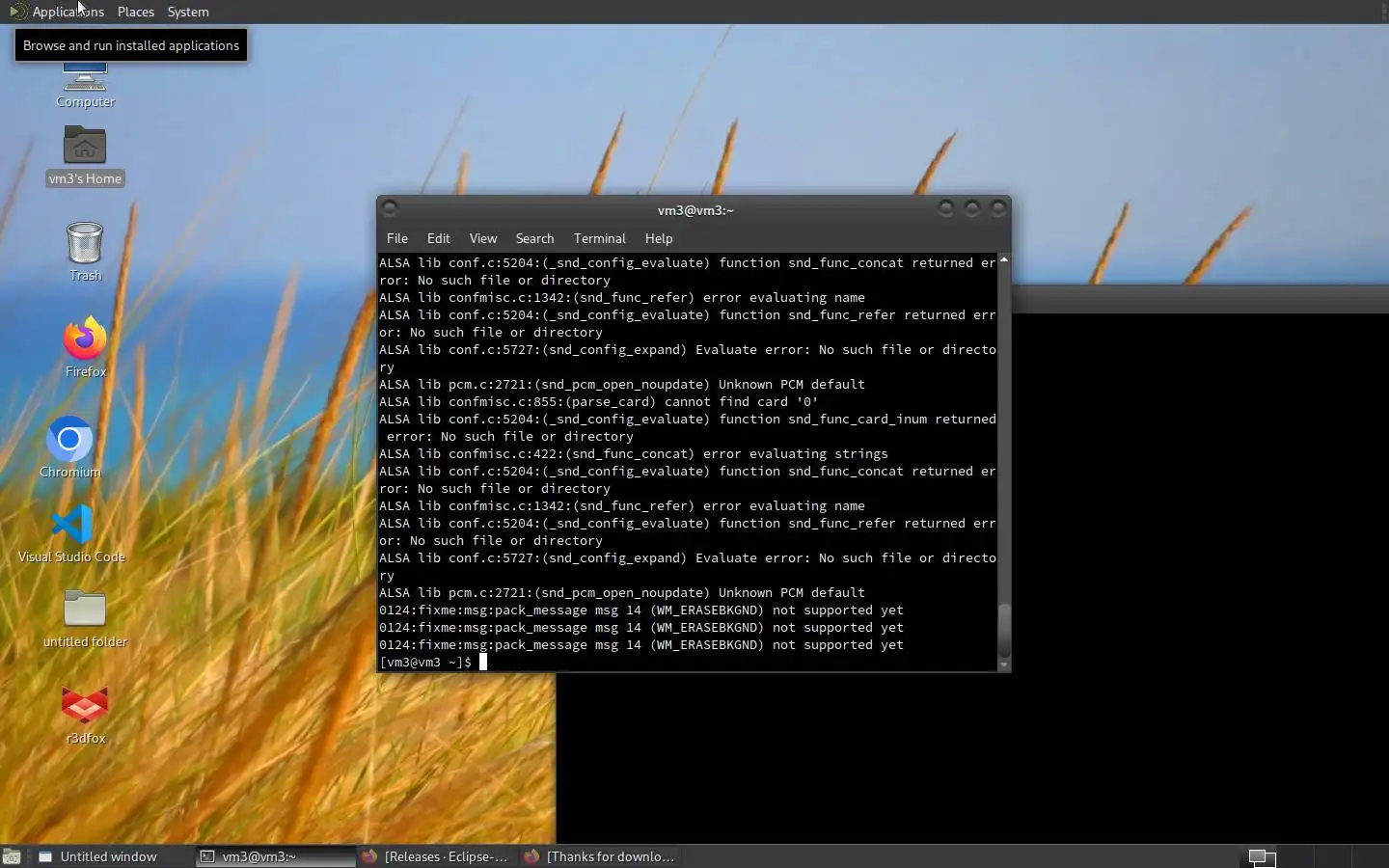Switch to Releases · Eclipse taskbar window
Image resolution: width=1389 pixels, height=868 pixels.
[436, 856]
